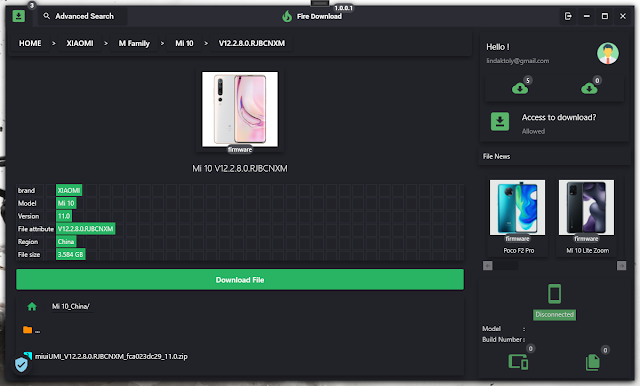Open MI 10 breadcrumb
Image resolution: width=640 pixels, height=386 pixels.
pos(184,43)
